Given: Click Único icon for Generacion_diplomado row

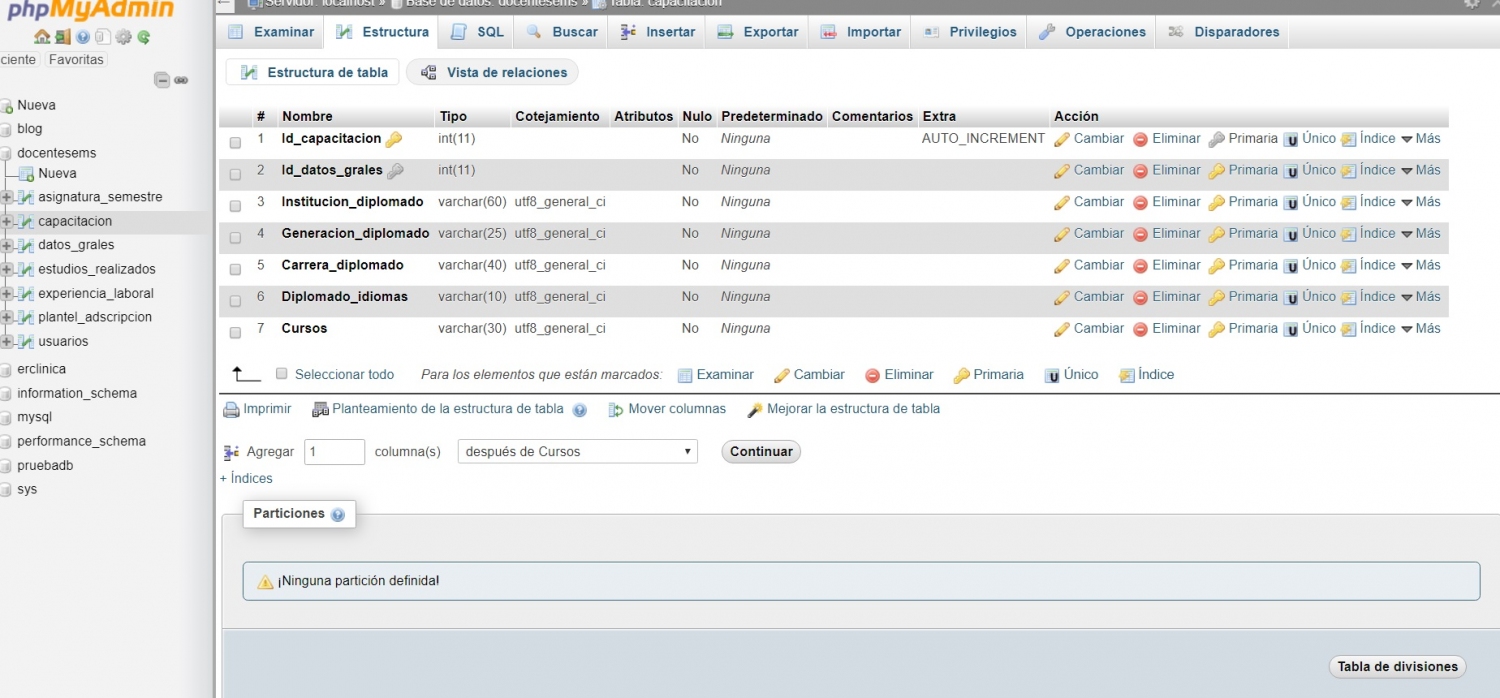Looking at the screenshot, I should 1291,234.
